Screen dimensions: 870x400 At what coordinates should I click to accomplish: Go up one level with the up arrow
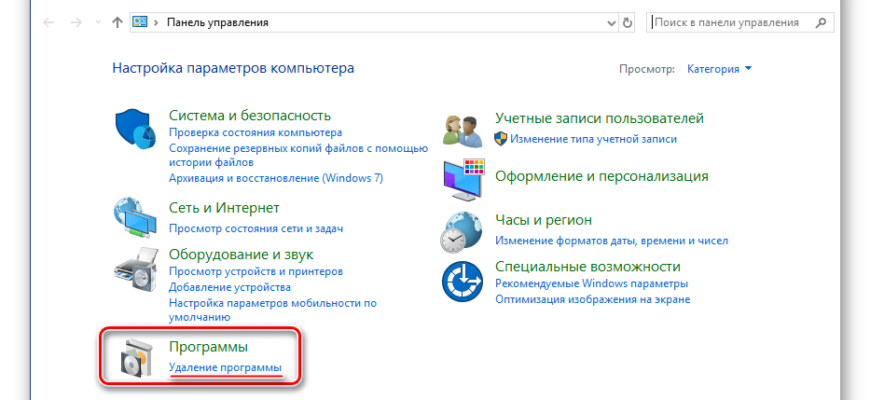click(117, 23)
